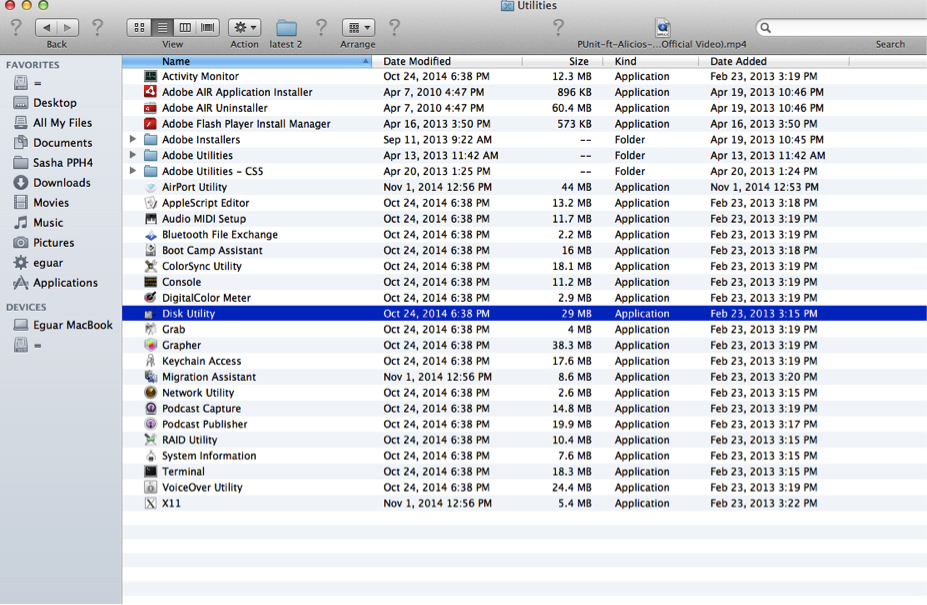927x605 pixels.
Task: Select the RAID Utility icon
Action: pos(151,440)
